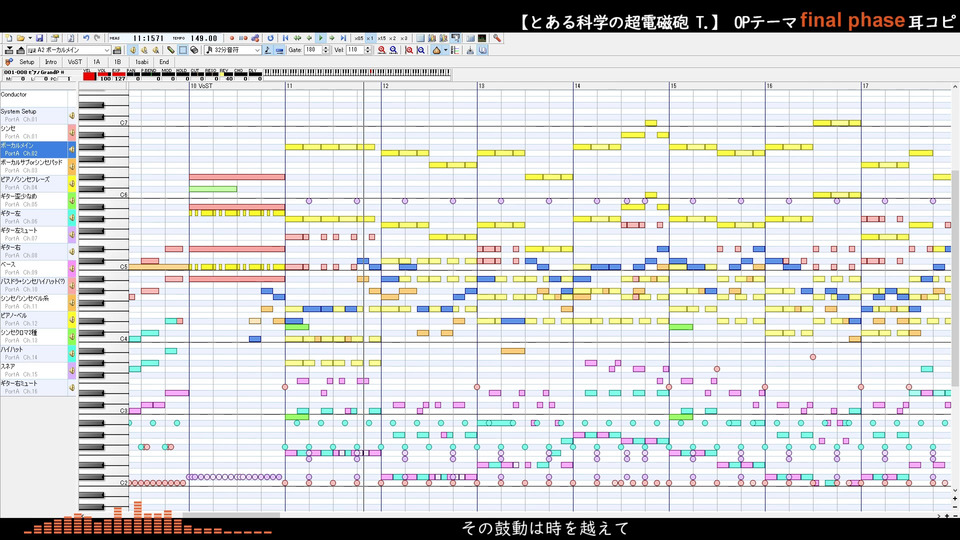
Task: Toggle the metronome icon
Action: coord(470,50)
